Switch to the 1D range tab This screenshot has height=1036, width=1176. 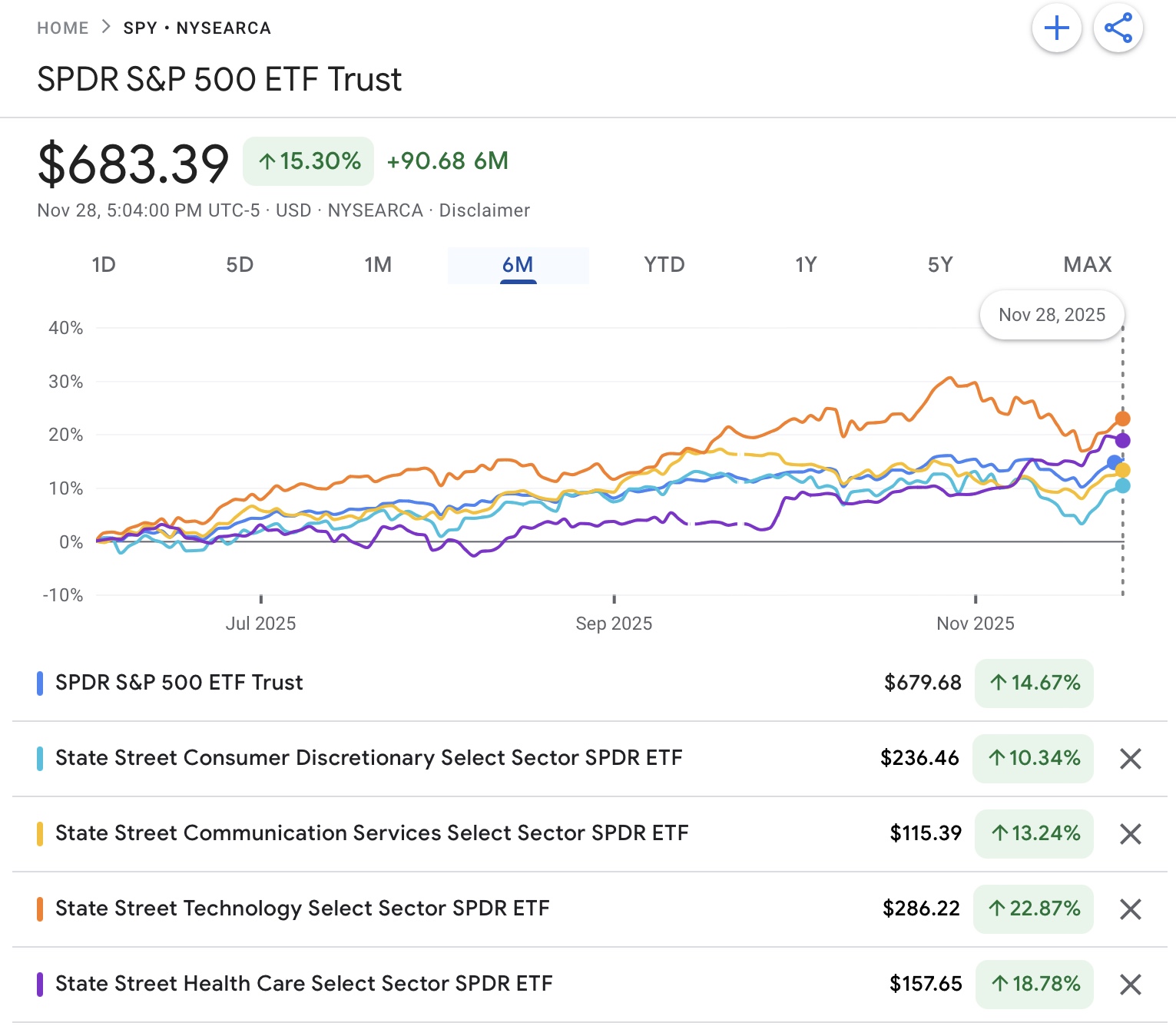click(x=104, y=265)
